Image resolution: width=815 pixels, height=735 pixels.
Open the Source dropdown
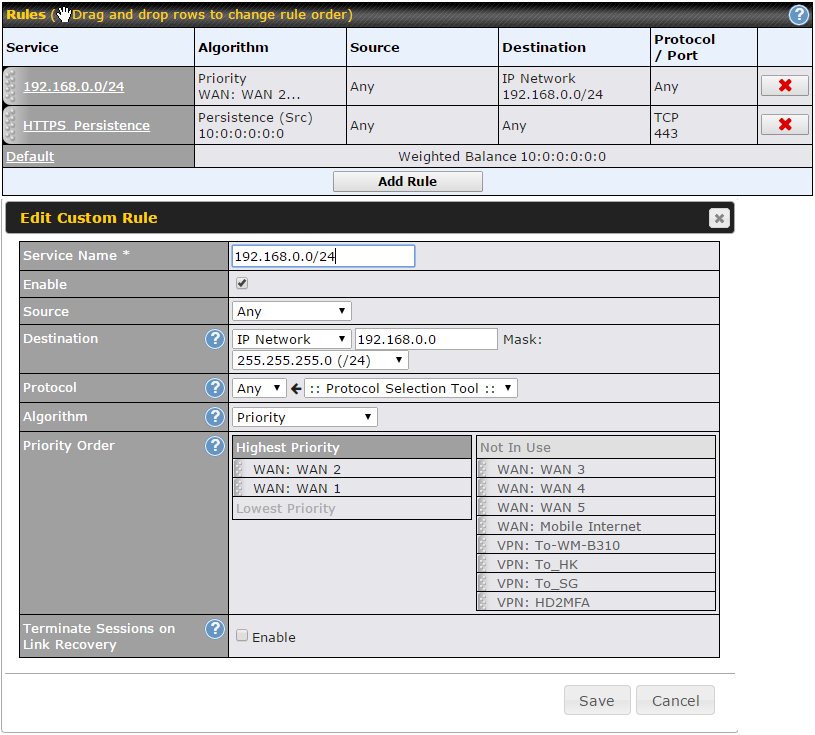click(292, 311)
